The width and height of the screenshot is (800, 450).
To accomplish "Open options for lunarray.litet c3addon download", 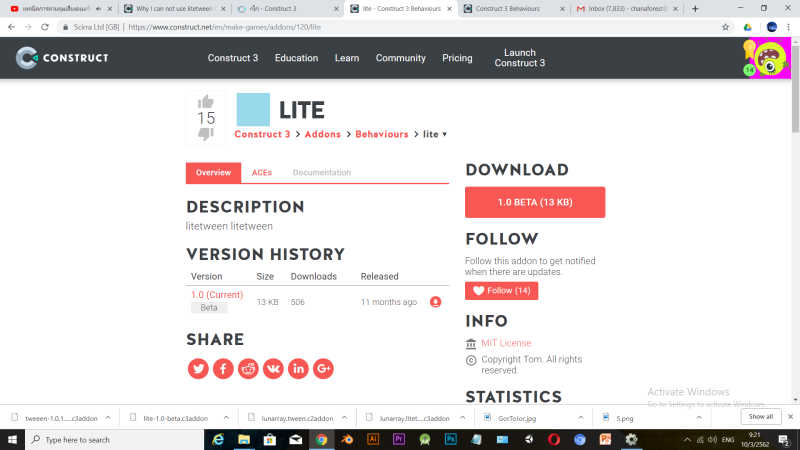I will pyautogui.click(x=462, y=417).
